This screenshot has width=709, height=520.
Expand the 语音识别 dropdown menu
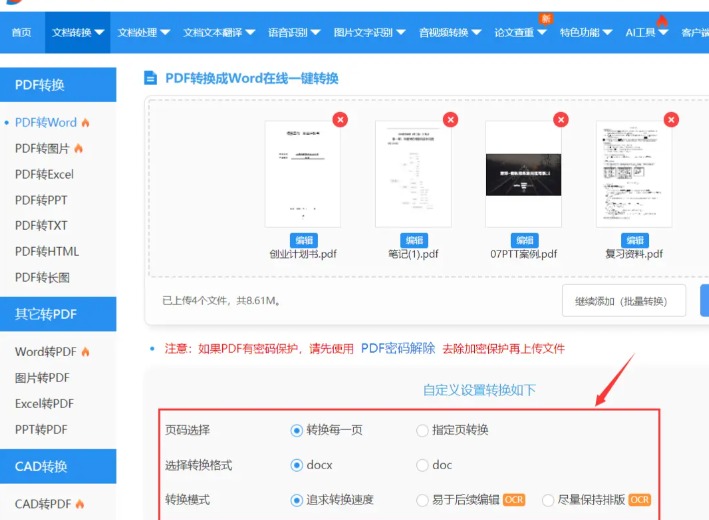click(294, 33)
